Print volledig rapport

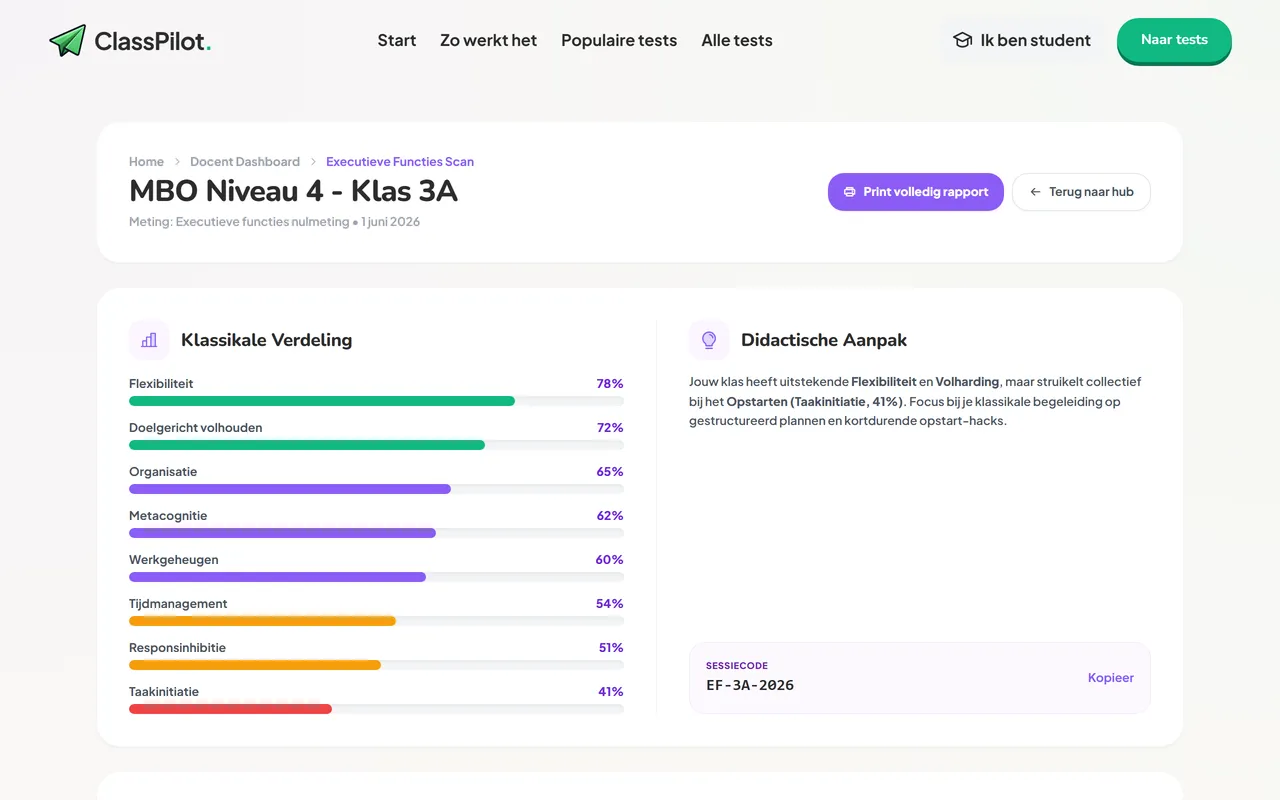916,192
